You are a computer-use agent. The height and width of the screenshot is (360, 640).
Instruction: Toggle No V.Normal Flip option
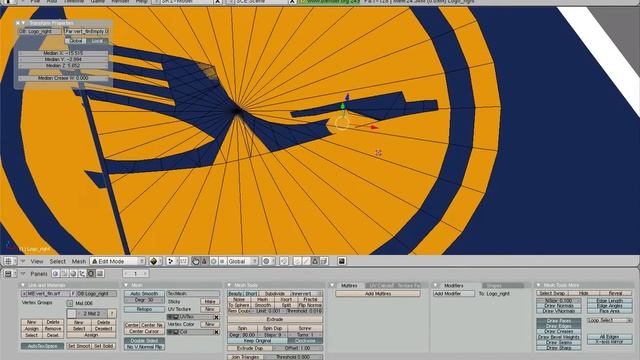(x=144, y=347)
